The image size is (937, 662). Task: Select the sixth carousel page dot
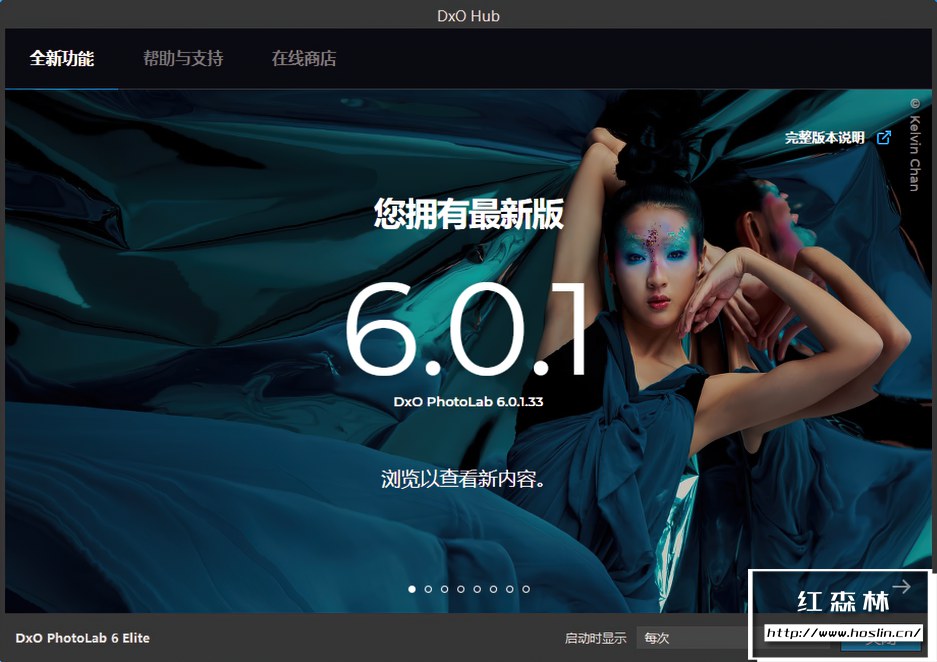493,589
